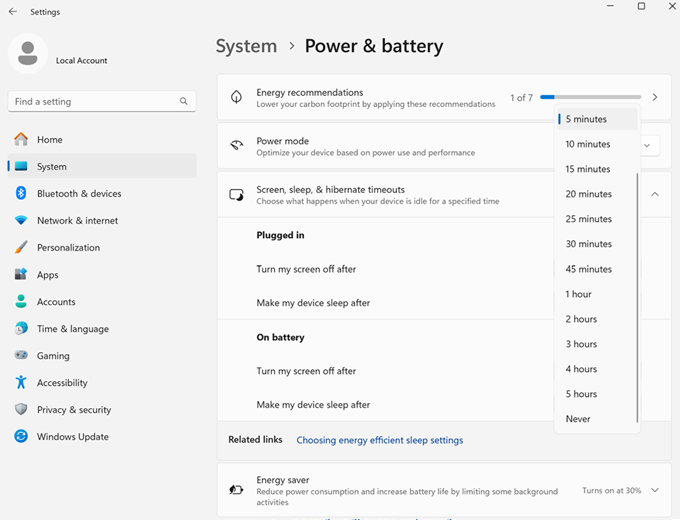This screenshot has width=680, height=520.
Task: Open the Power mode dropdown arrow
Action: [647, 146]
